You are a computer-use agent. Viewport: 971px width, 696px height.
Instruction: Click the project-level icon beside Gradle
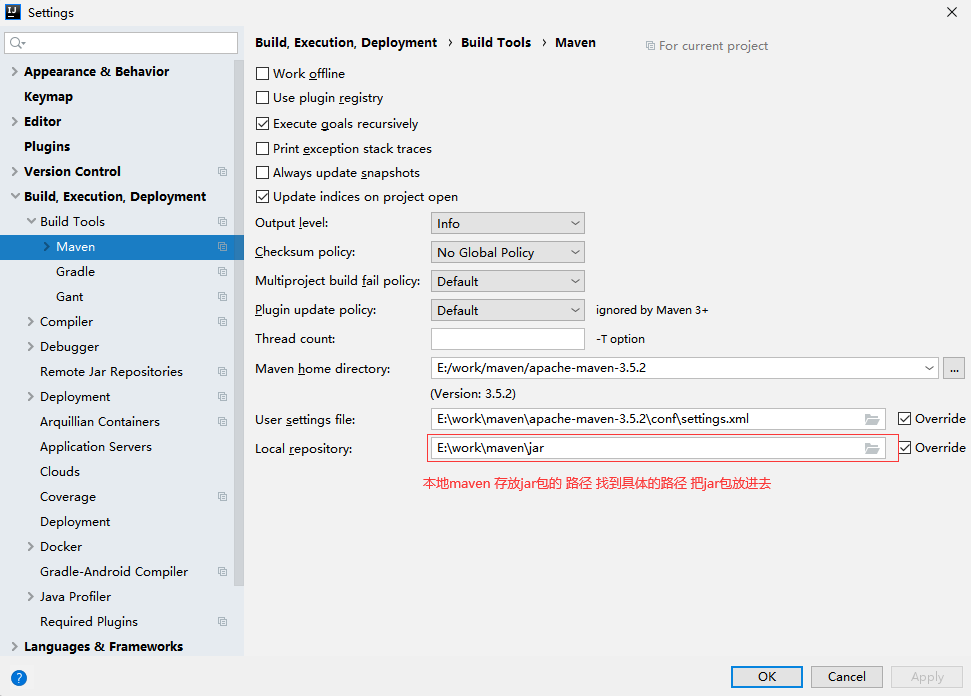[222, 272]
